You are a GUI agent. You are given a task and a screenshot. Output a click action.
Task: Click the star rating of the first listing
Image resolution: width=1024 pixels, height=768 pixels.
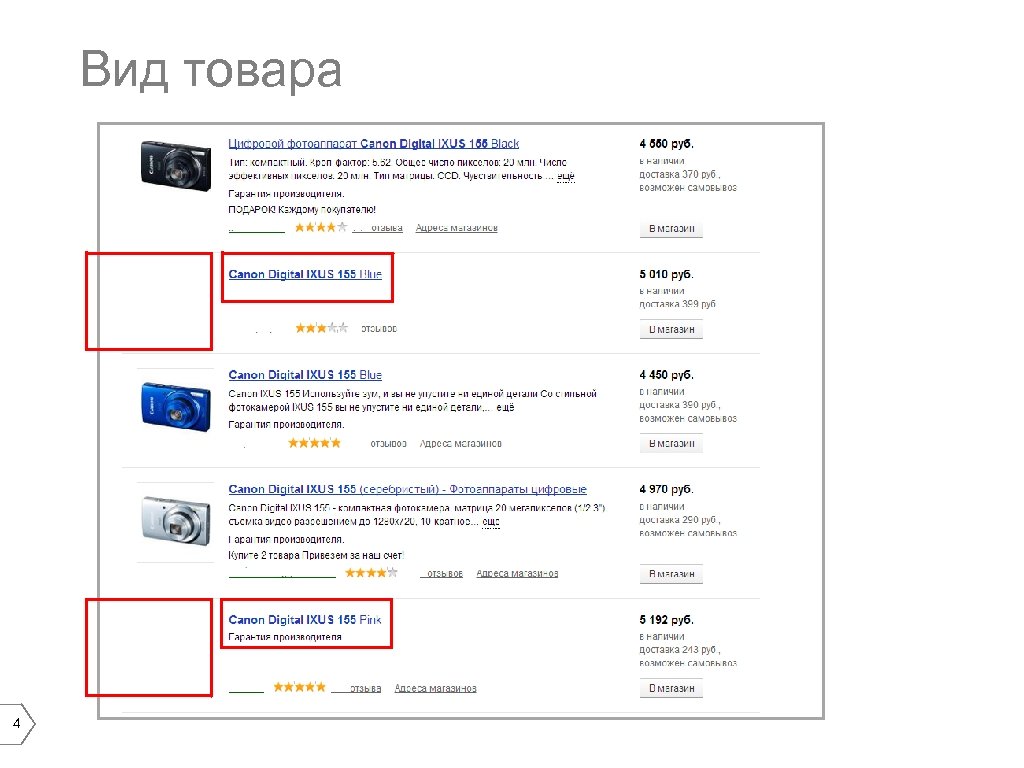[321, 227]
